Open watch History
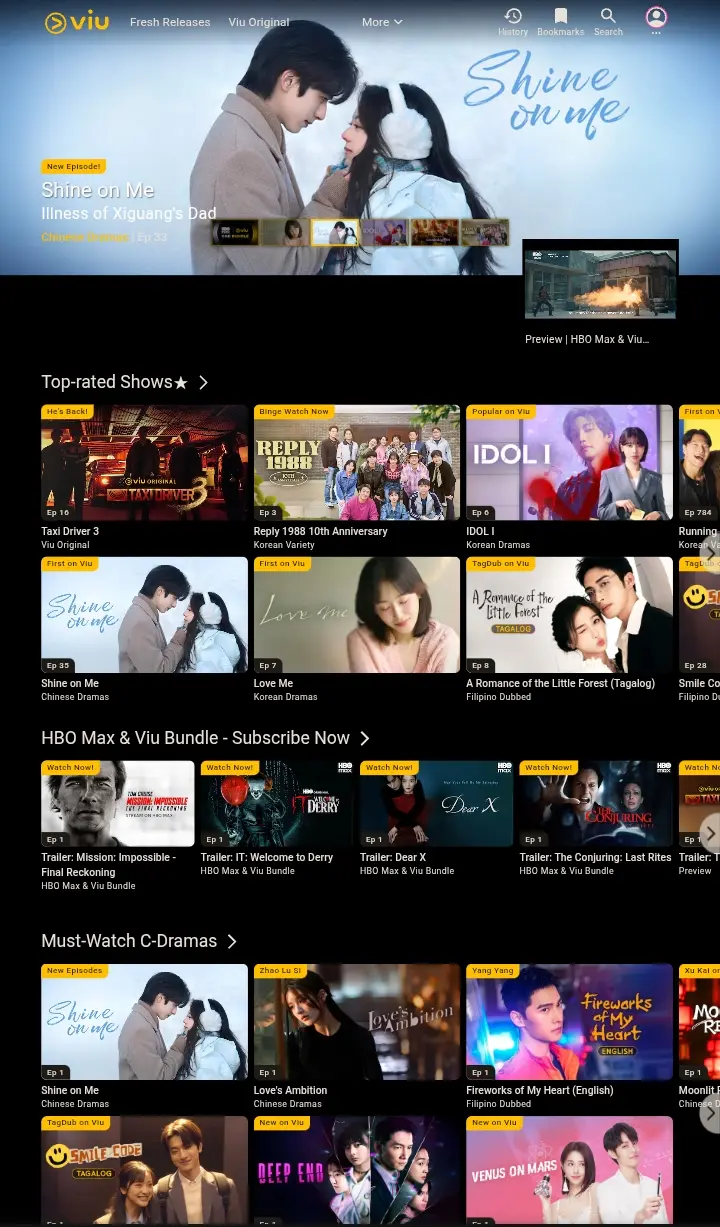Image resolution: width=720 pixels, height=1227 pixels. point(513,21)
